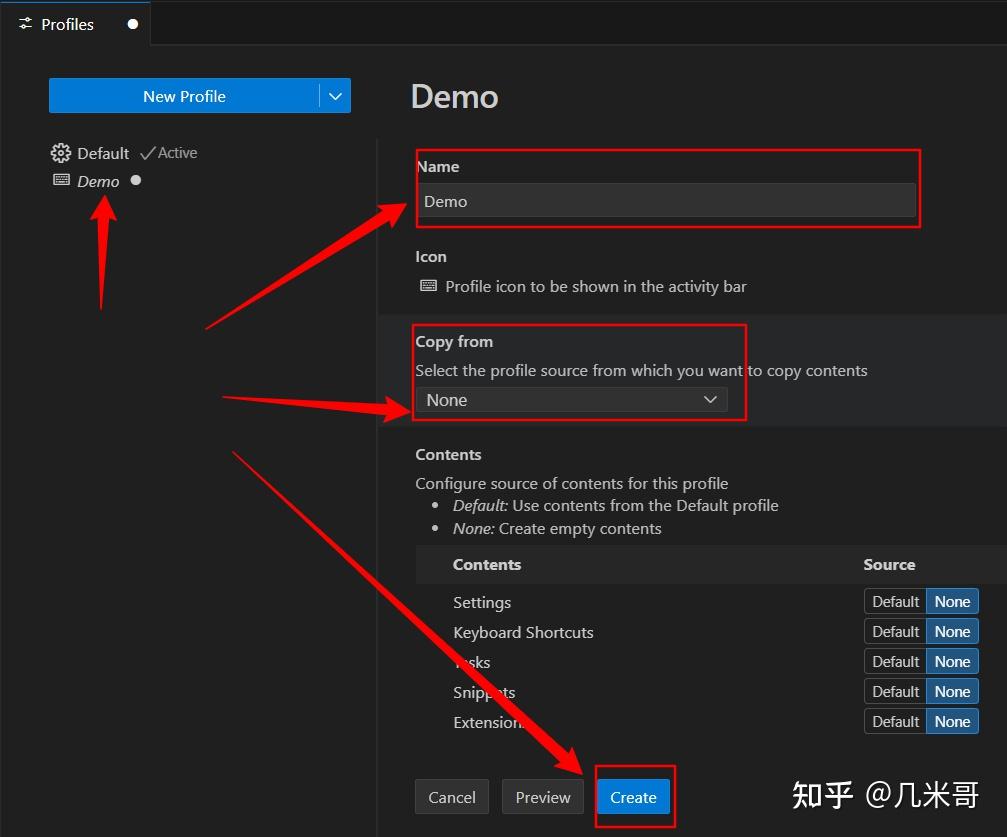Click the Default profile gear icon

(59, 152)
